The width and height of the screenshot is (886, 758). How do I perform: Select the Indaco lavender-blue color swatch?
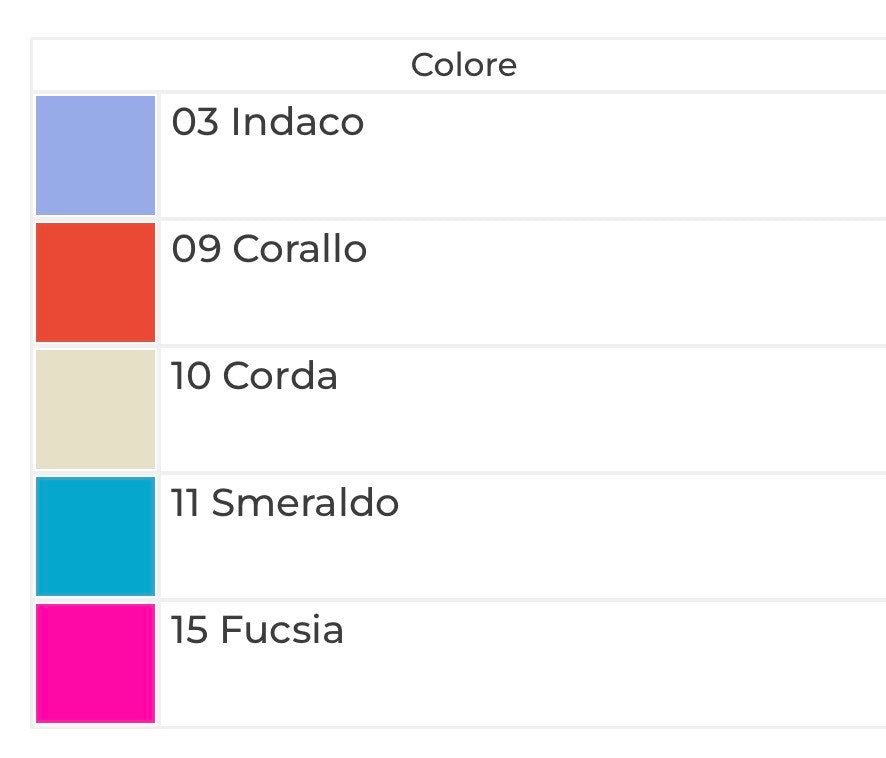point(96,155)
